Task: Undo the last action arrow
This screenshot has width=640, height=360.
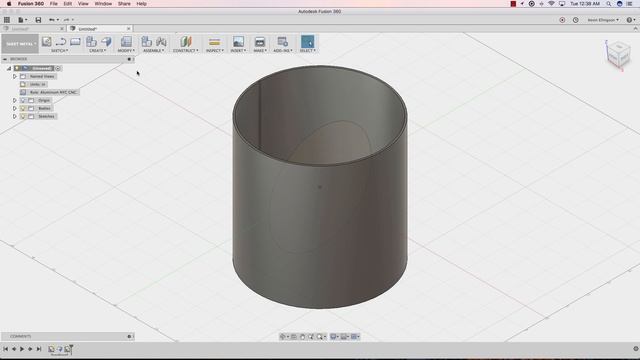Action: (53, 20)
